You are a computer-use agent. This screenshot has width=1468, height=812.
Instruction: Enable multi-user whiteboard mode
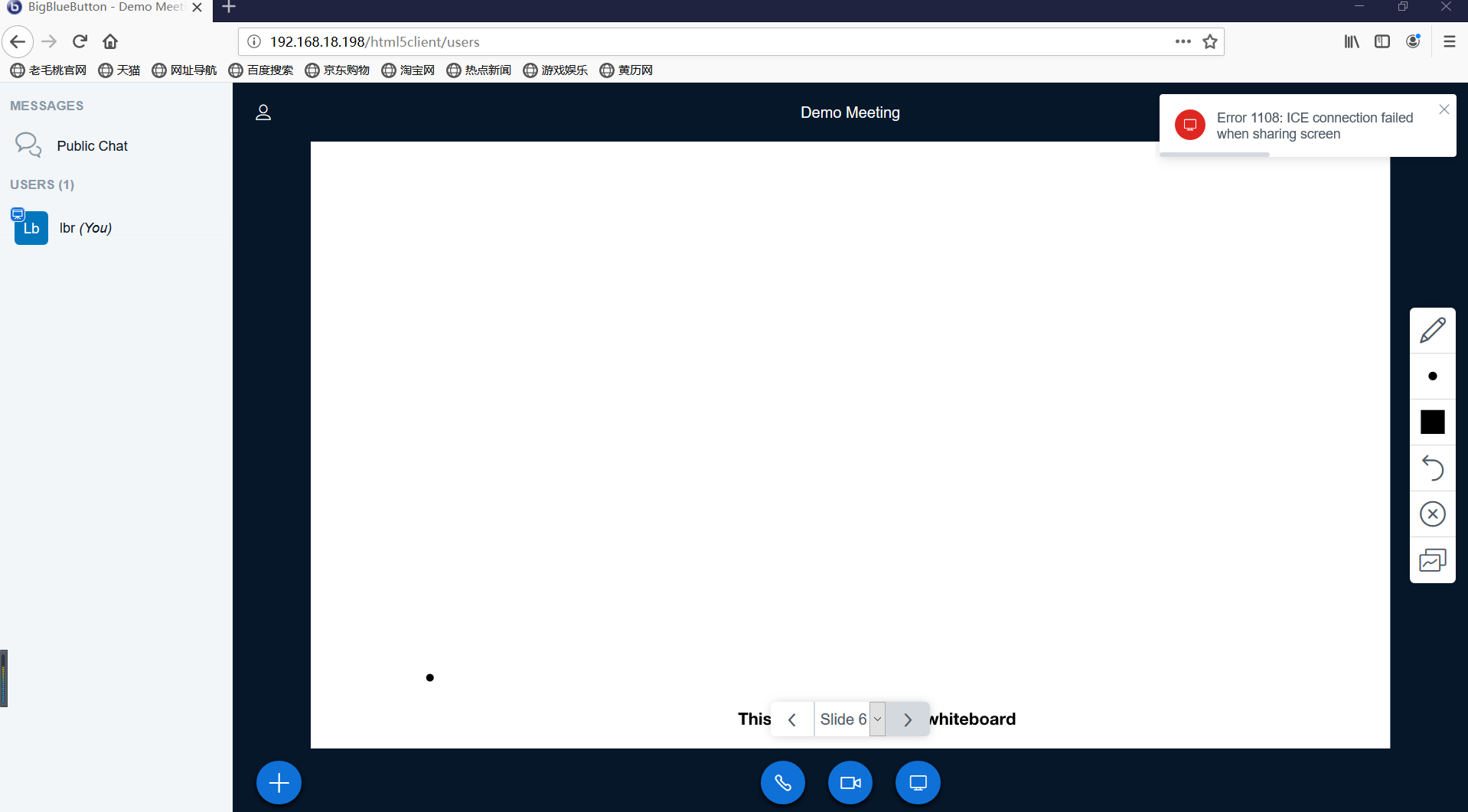coord(1433,559)
